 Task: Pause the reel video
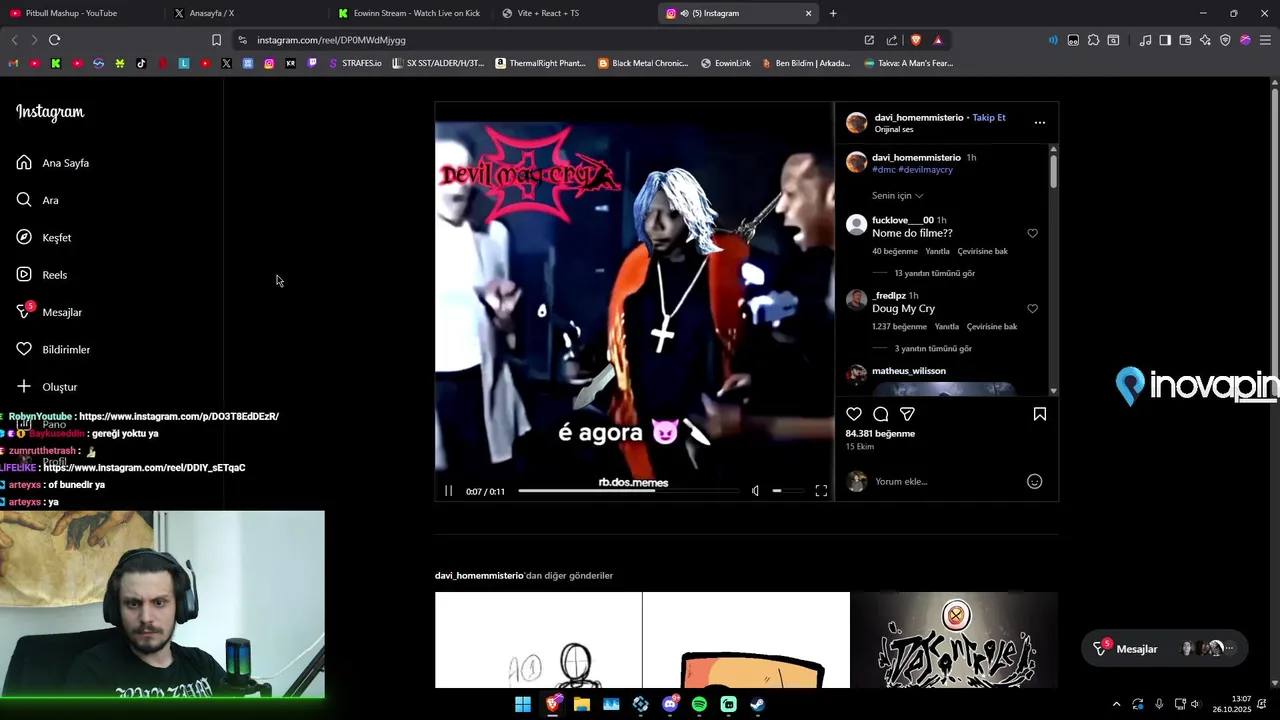tap(448, 491)
